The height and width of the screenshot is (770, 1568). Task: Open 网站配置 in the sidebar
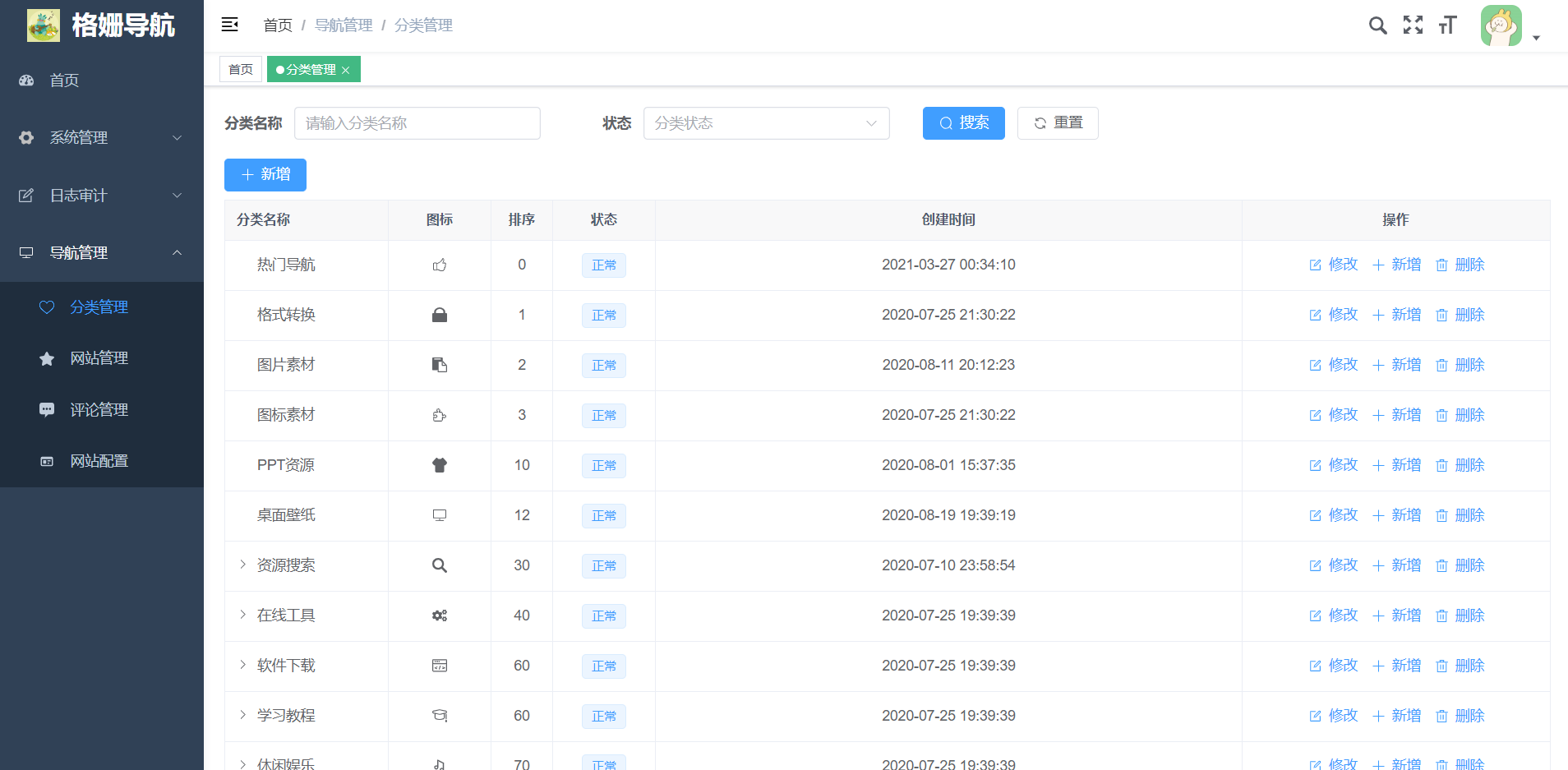tap(102, 461)
